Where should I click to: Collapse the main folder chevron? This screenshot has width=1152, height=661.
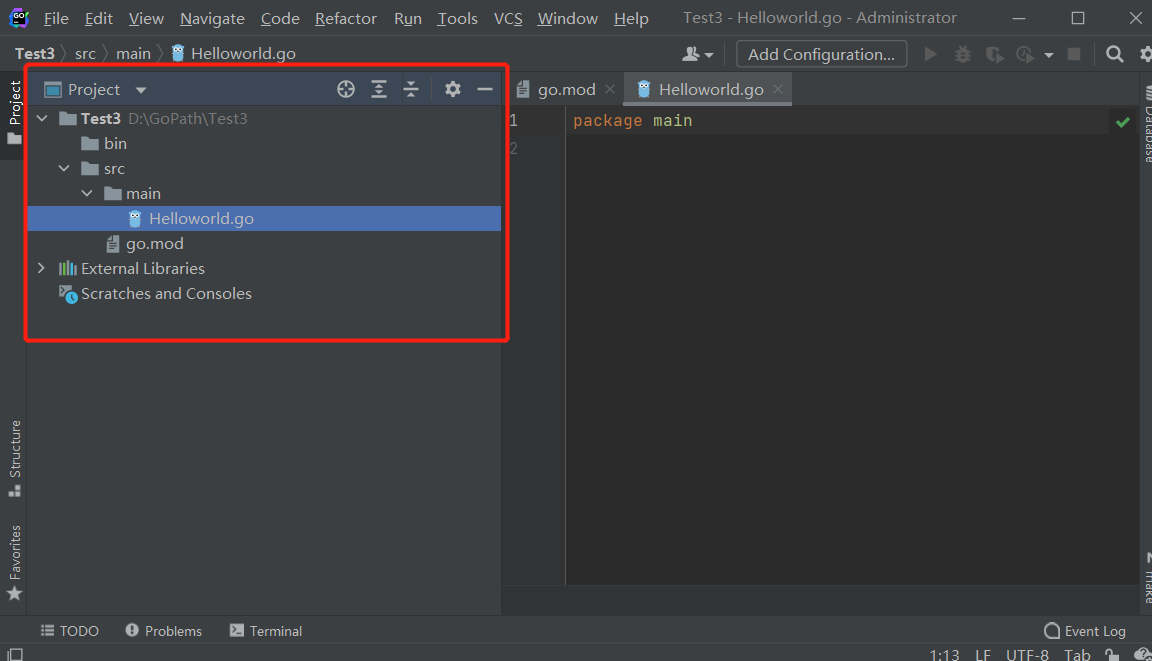click(x=87, y=193)
